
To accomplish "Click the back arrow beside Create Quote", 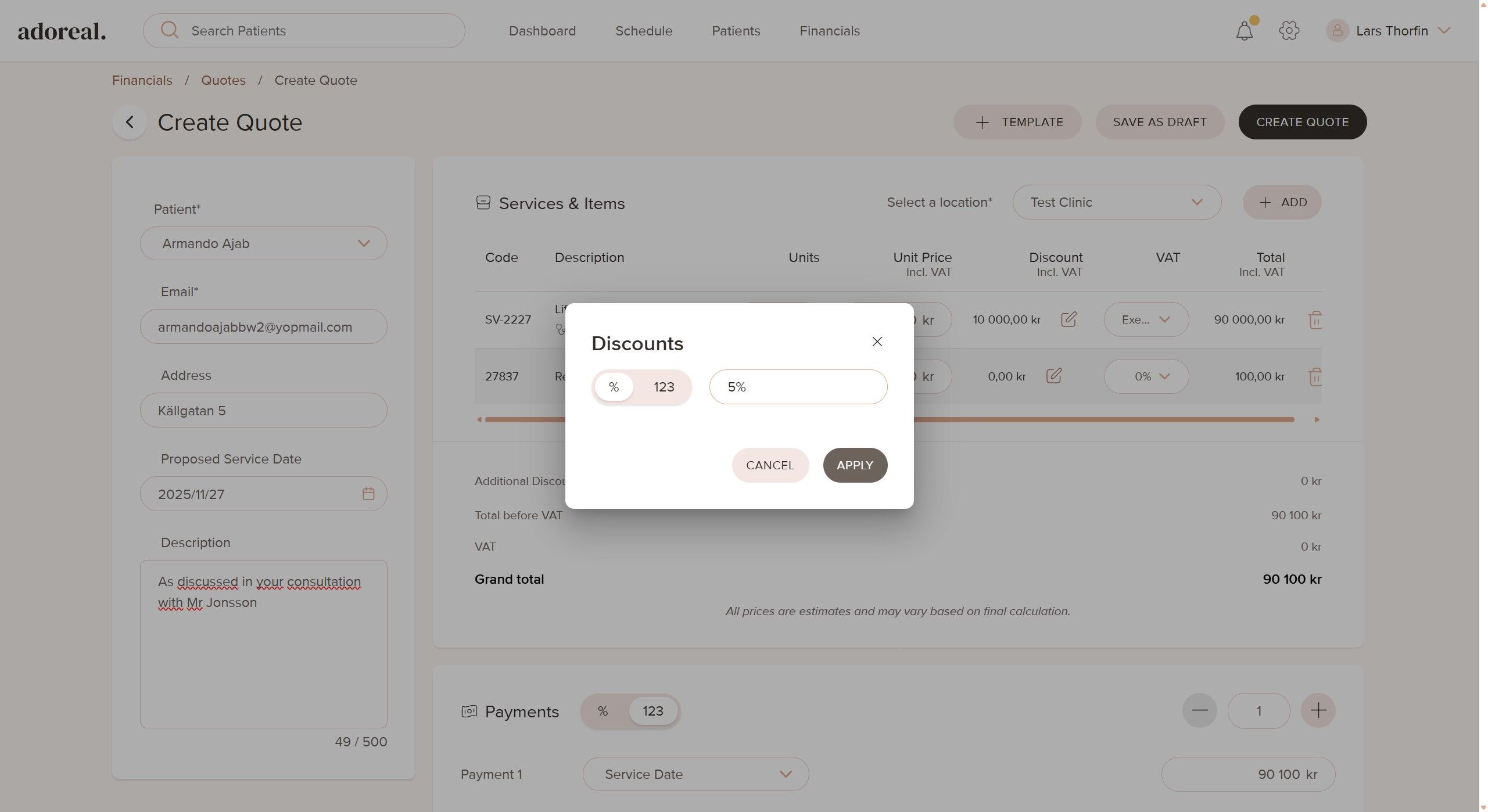I will coord(130,122).
